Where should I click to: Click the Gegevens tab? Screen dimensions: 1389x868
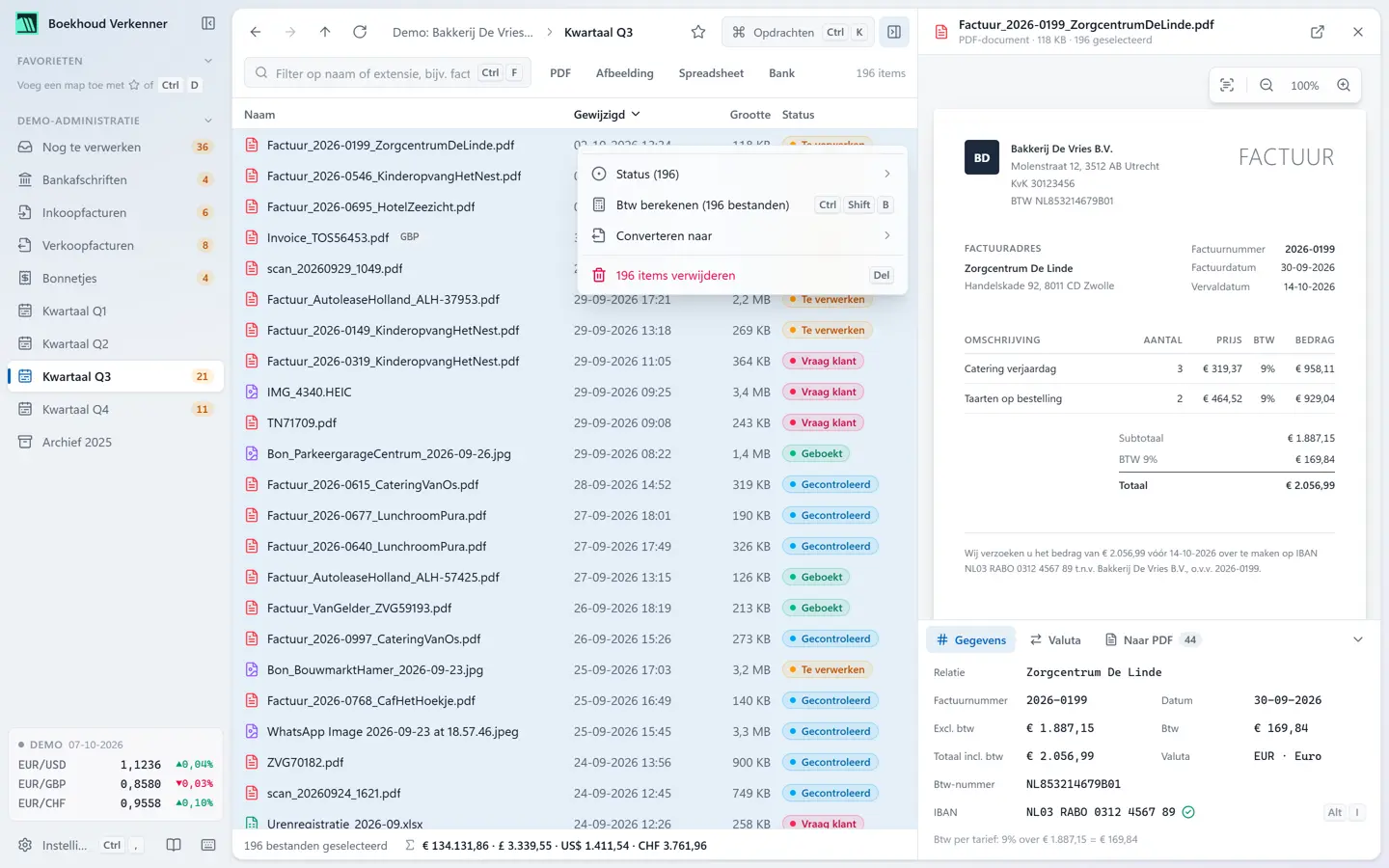[971, 639]
